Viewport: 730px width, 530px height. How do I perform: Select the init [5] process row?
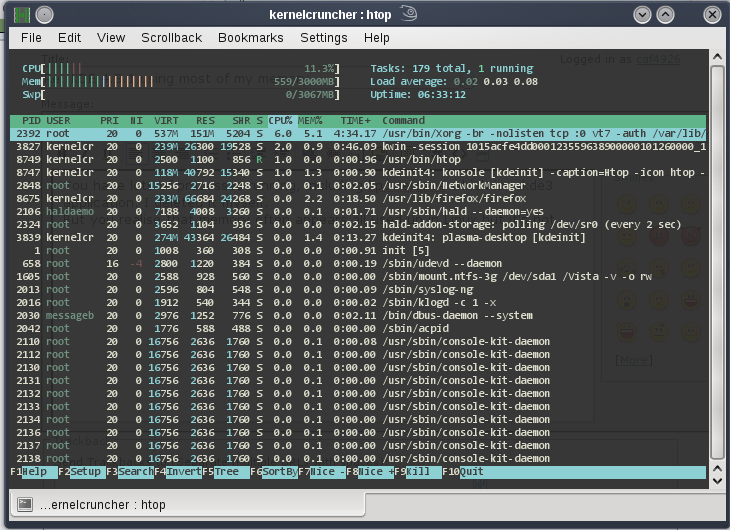[x=358, y=251]
